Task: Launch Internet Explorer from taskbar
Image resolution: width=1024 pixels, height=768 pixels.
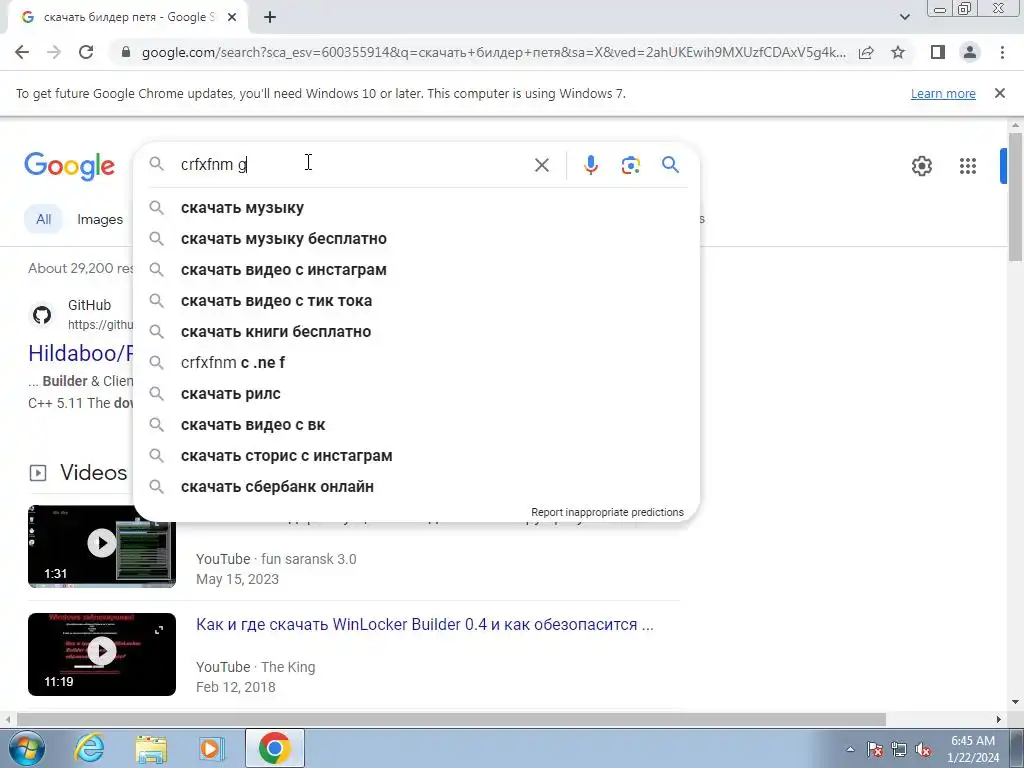Action: point(89,748)
